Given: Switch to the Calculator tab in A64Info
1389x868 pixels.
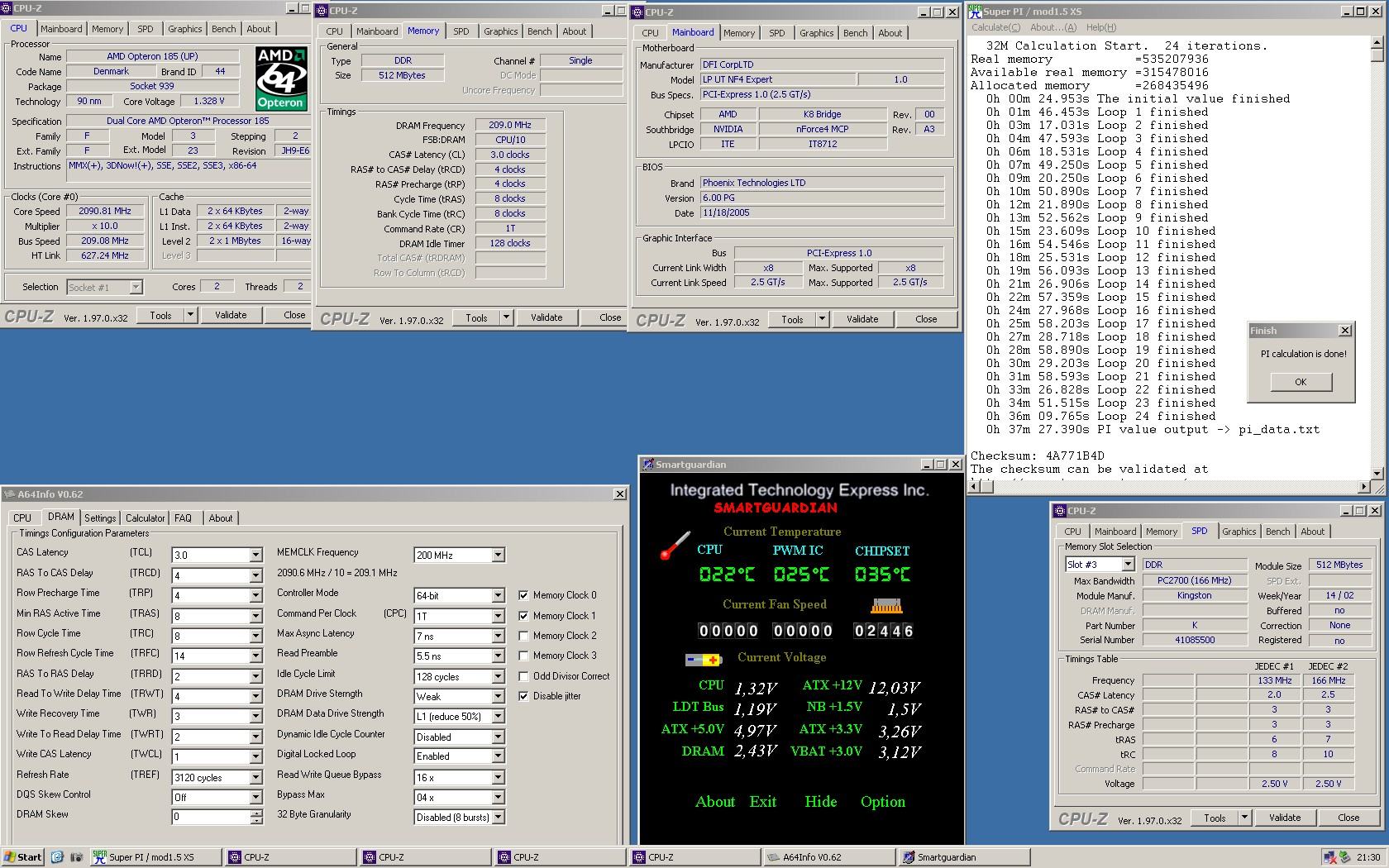Looking at the screenshot, I should pyautogui.click(x=145, y=518).
